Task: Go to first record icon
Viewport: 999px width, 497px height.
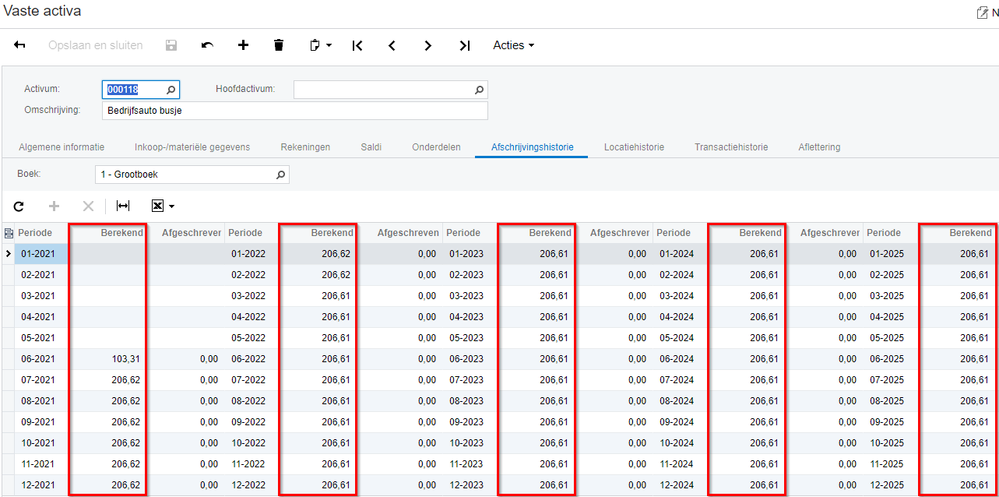Action: (x=357, y=45)
